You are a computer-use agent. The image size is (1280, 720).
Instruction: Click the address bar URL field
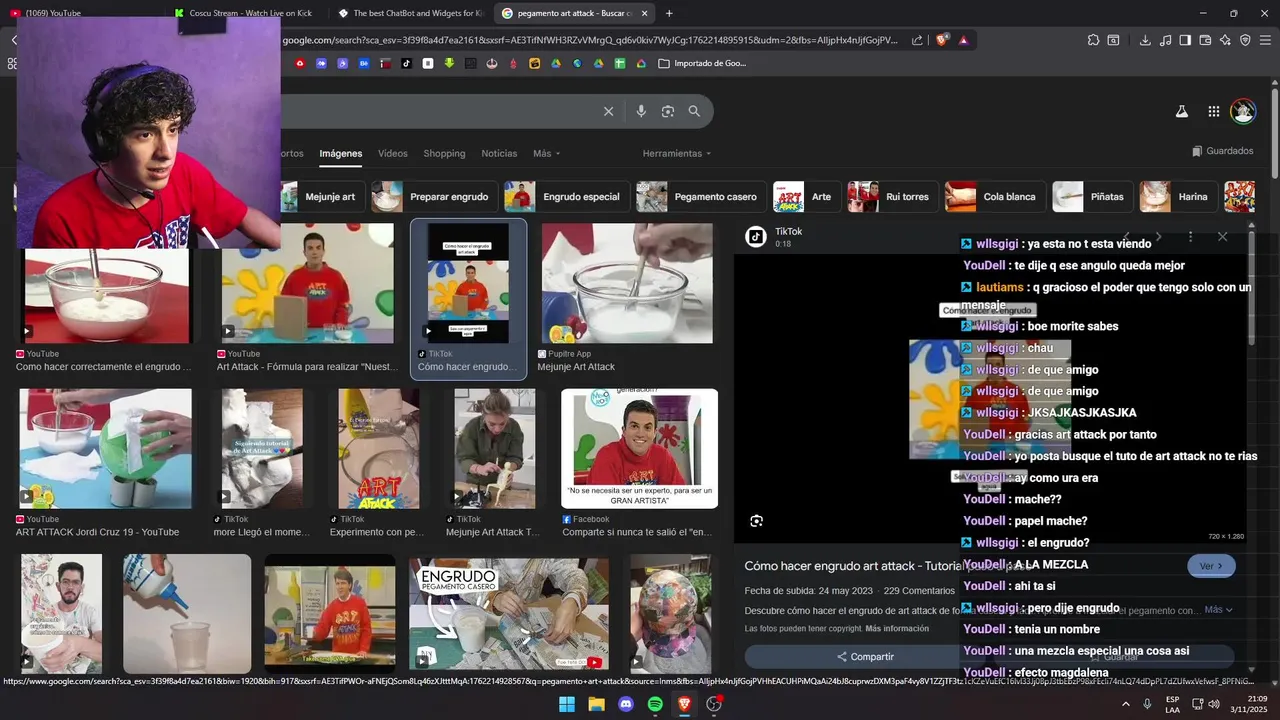(590, 40)
